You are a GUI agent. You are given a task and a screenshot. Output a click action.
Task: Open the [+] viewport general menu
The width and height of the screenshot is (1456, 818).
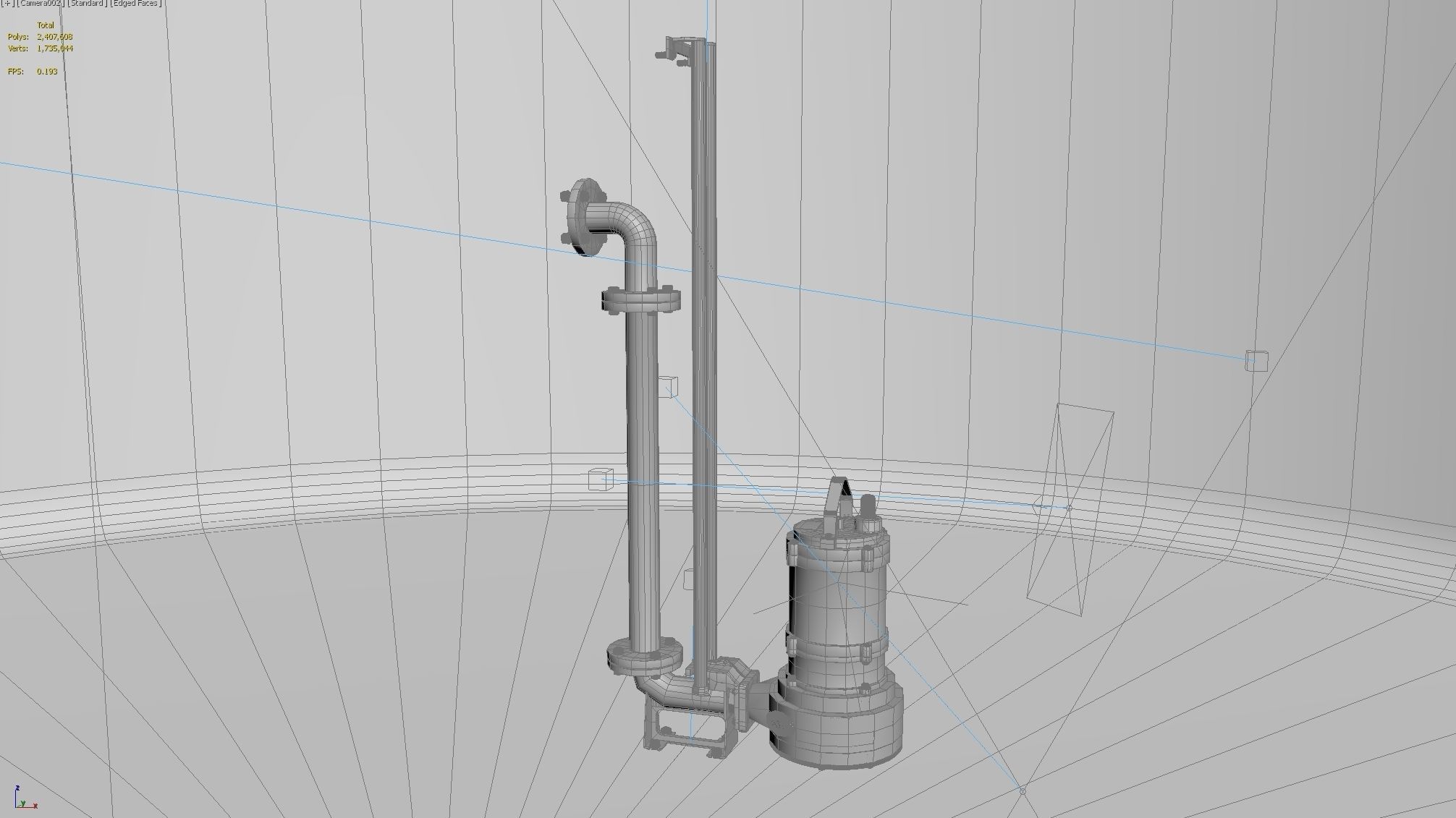pos(7,4)
